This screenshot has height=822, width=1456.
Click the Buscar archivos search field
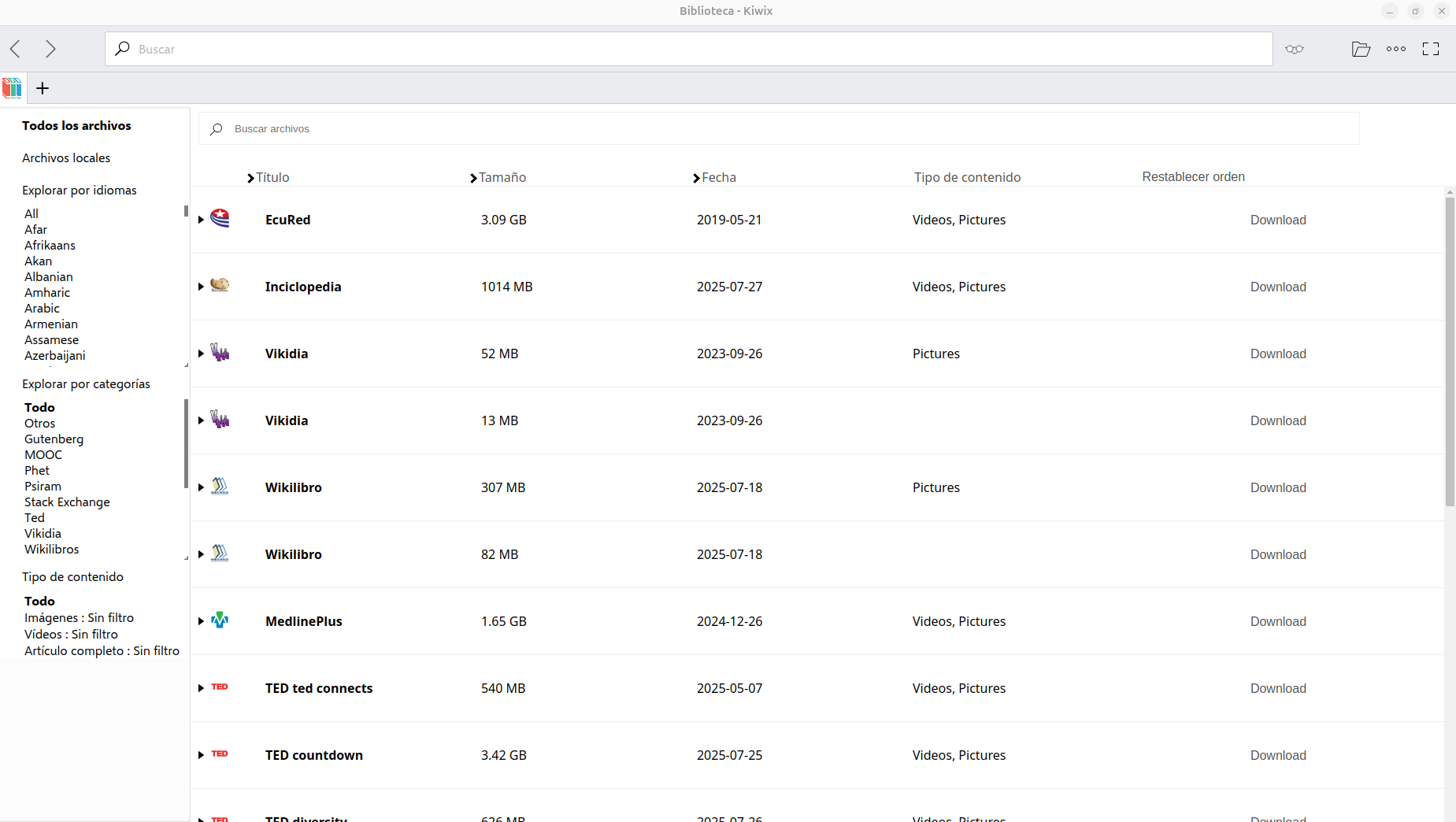tap(778, 129)
